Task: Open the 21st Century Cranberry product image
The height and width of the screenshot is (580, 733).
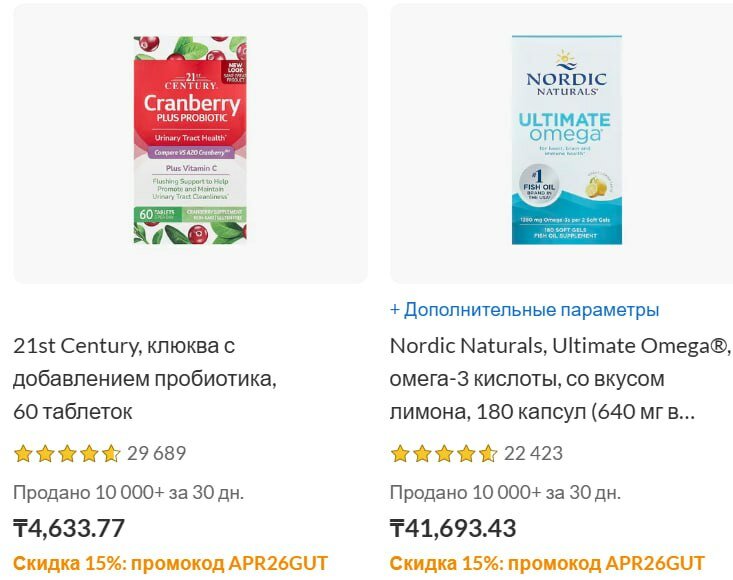Action: click(x=190, y=141)
